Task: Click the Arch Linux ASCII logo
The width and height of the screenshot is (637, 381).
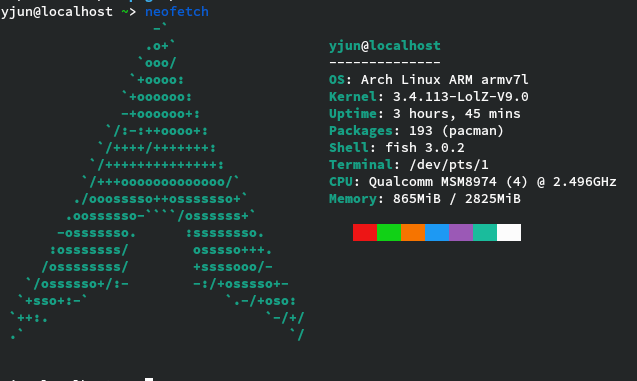Action: [x=158, y=182]
